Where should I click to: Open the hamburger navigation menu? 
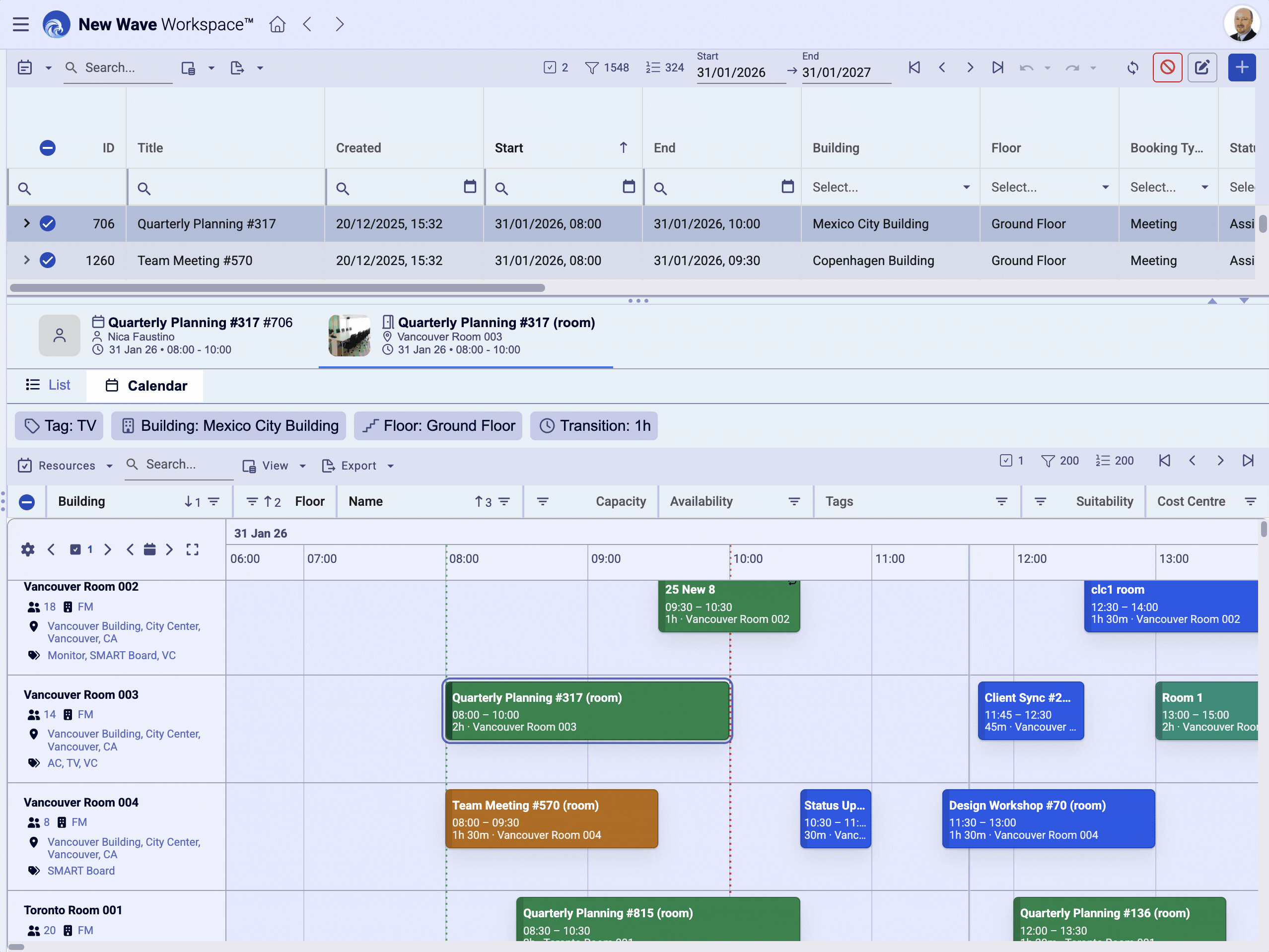pos(21,23)
